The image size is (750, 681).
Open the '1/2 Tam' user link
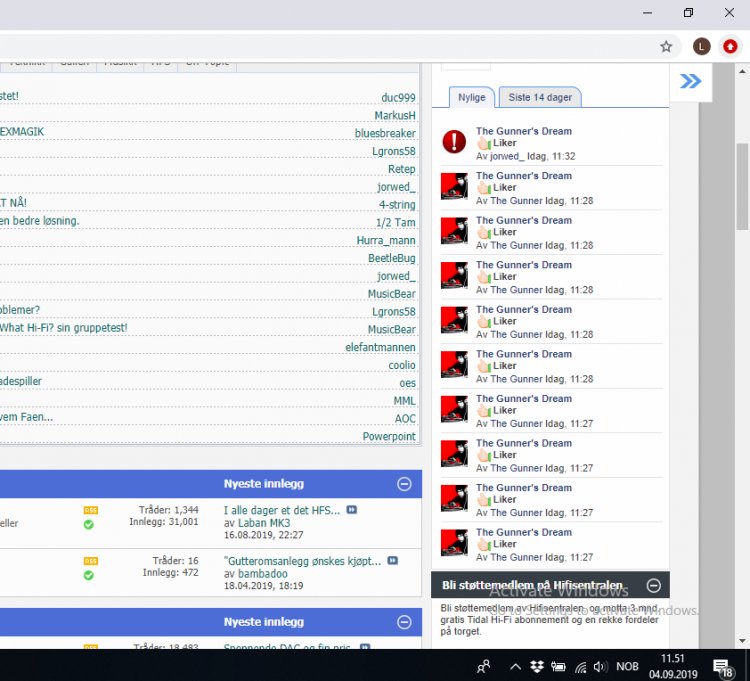pyautogui.click(x=395, y=222)
